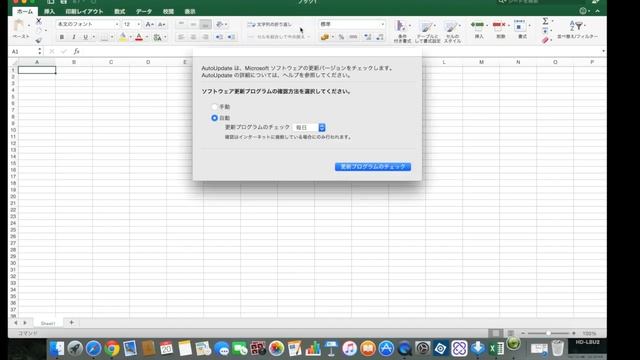Open the 毎日 update frequency dropdown
Viewport: 640px width, 360px height.
309,128
